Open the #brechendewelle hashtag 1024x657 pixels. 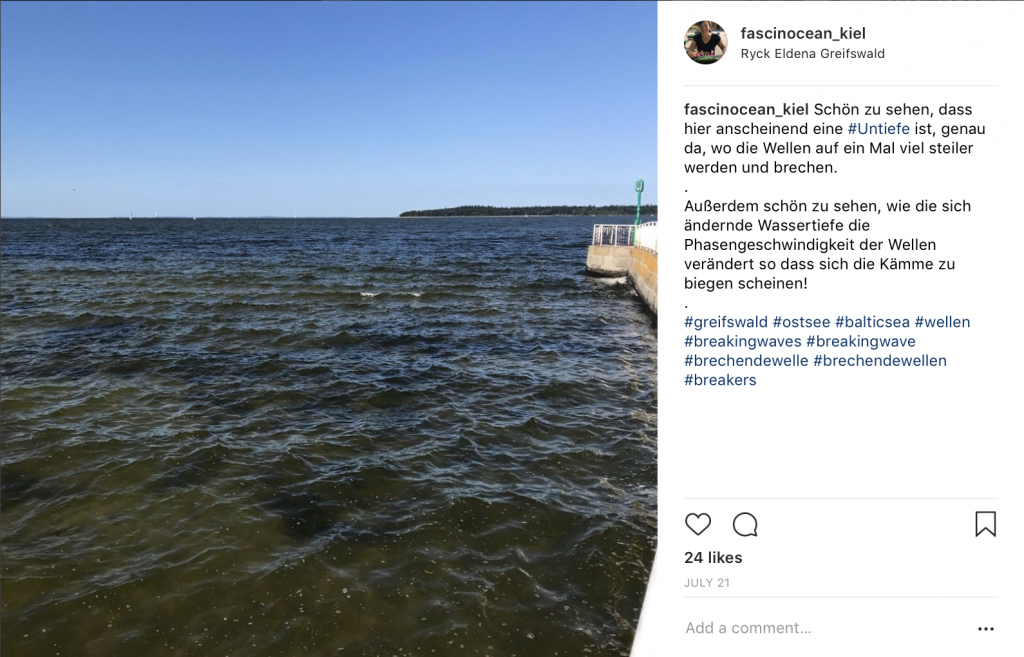pyautogui.click(x=746, y=361)
